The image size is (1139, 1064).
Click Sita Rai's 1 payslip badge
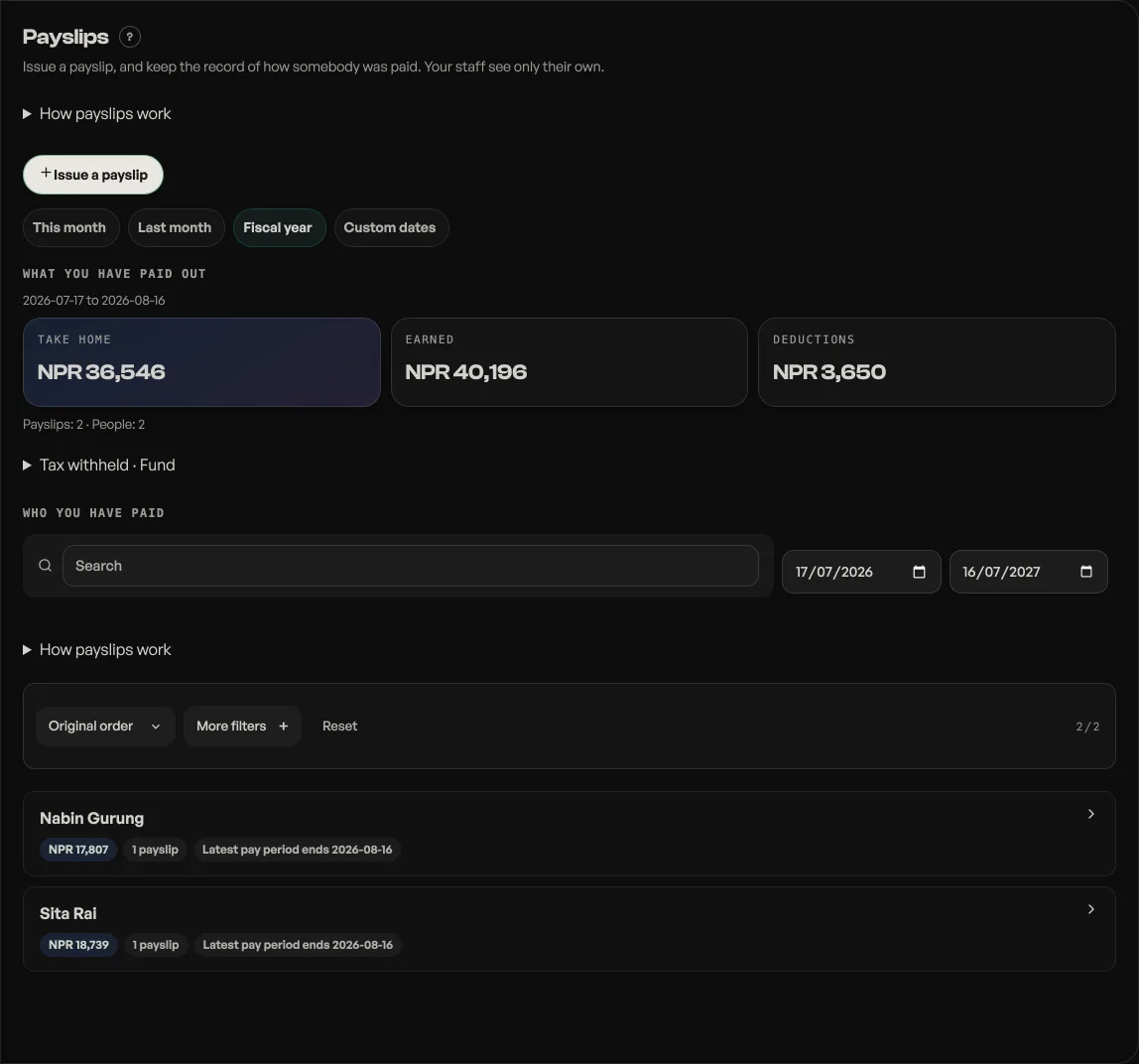pos(156,945)
